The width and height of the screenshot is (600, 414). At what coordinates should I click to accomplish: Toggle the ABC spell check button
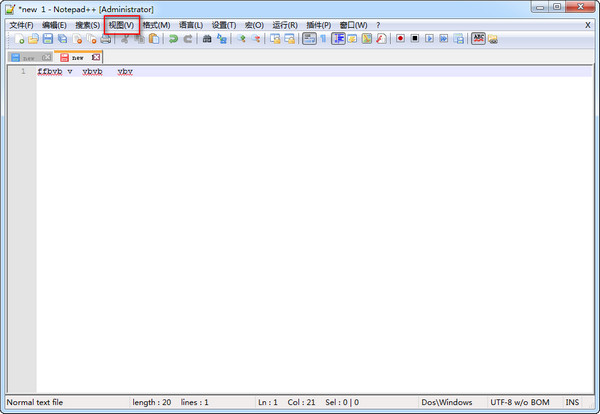click(x=478, y=38)
